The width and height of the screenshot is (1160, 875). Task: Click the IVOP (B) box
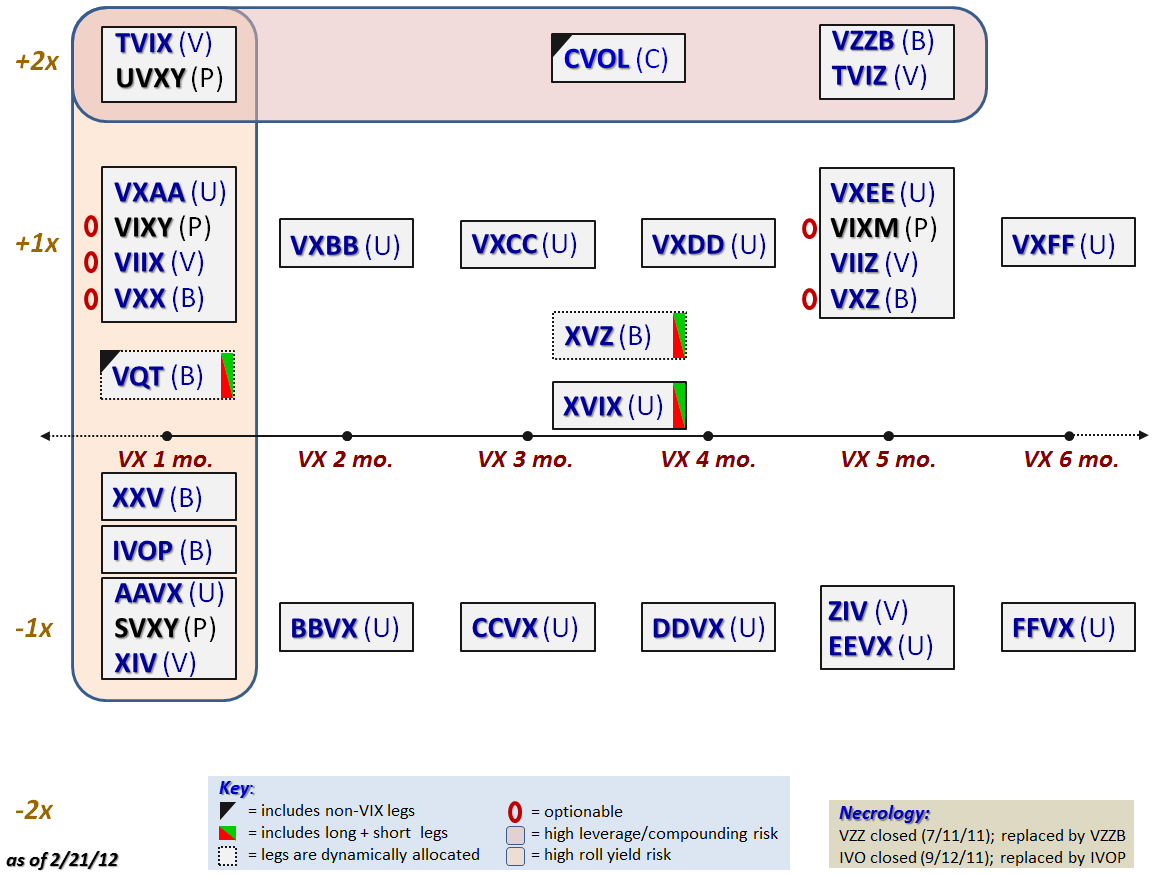169,550
